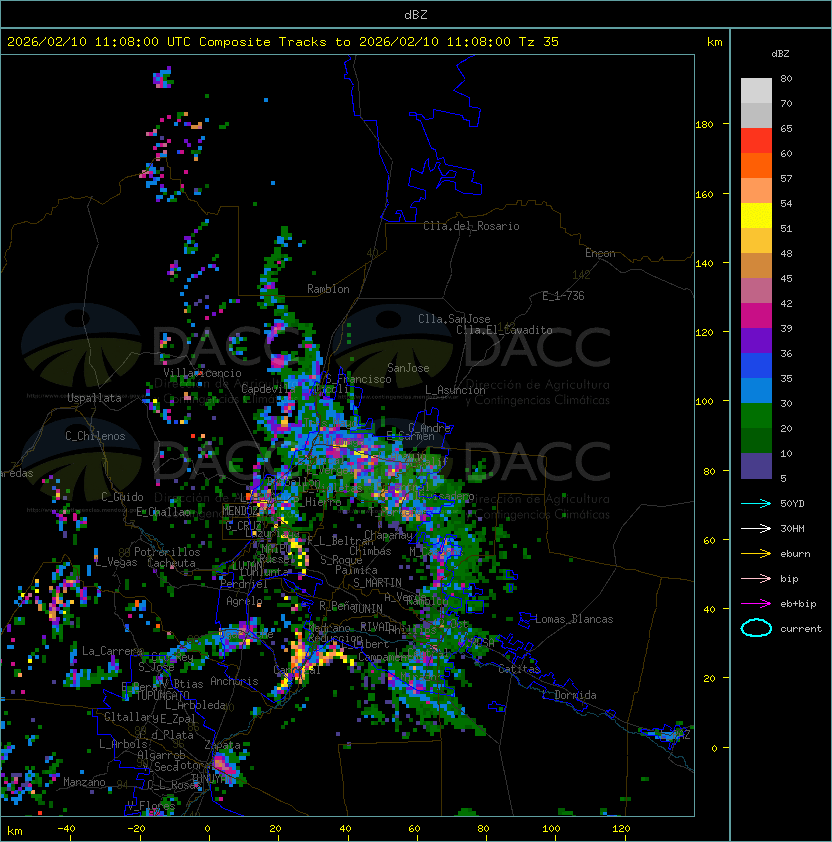Click the 100 km tick on vertical axis
The height and width of the screenshot is (842, 832).
pos(704,402)
